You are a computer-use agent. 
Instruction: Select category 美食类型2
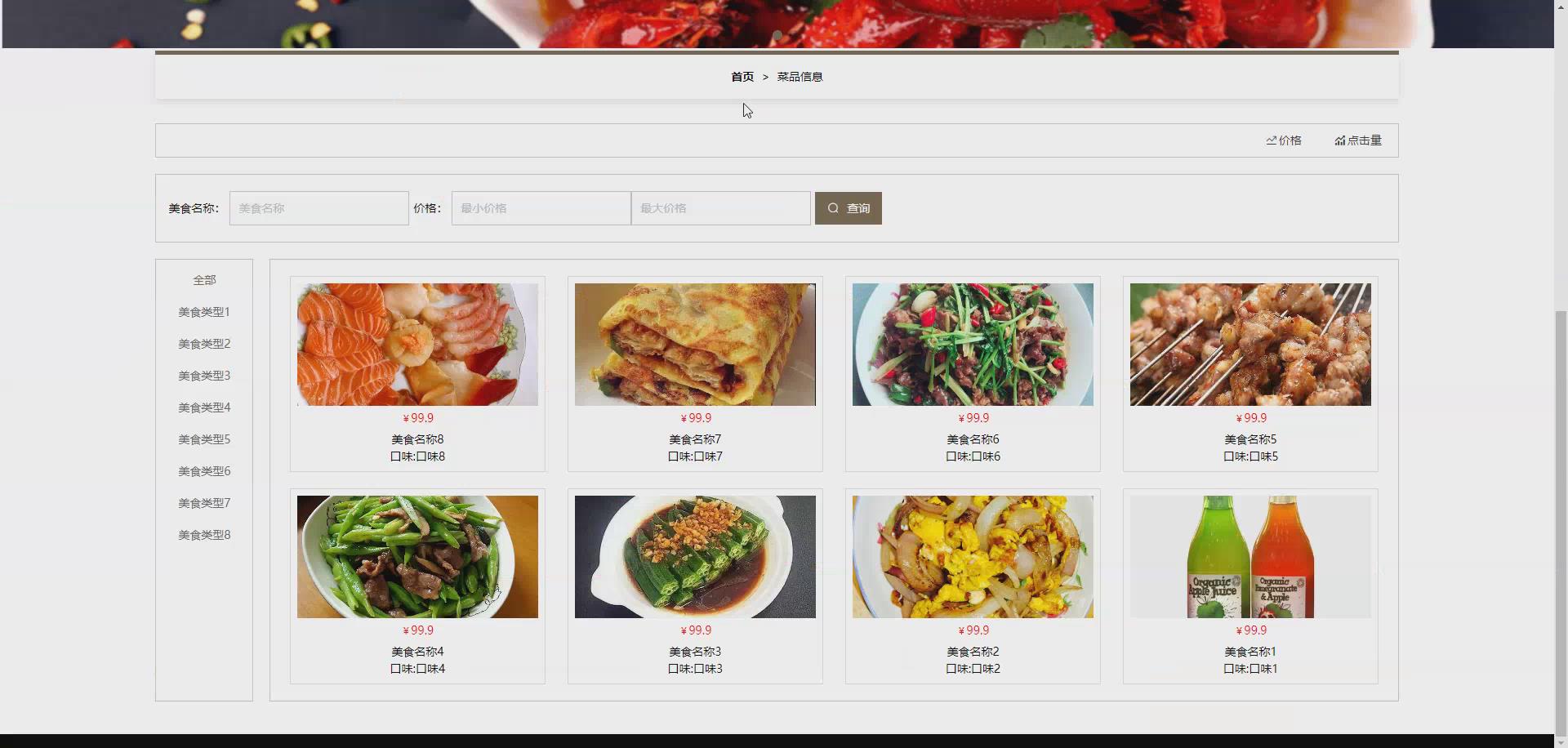coord(204,344)
